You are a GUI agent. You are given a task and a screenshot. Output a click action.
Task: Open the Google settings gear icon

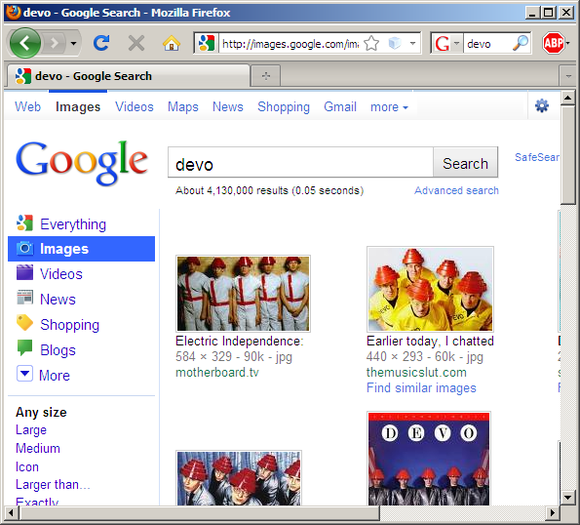tap(542, 106)
